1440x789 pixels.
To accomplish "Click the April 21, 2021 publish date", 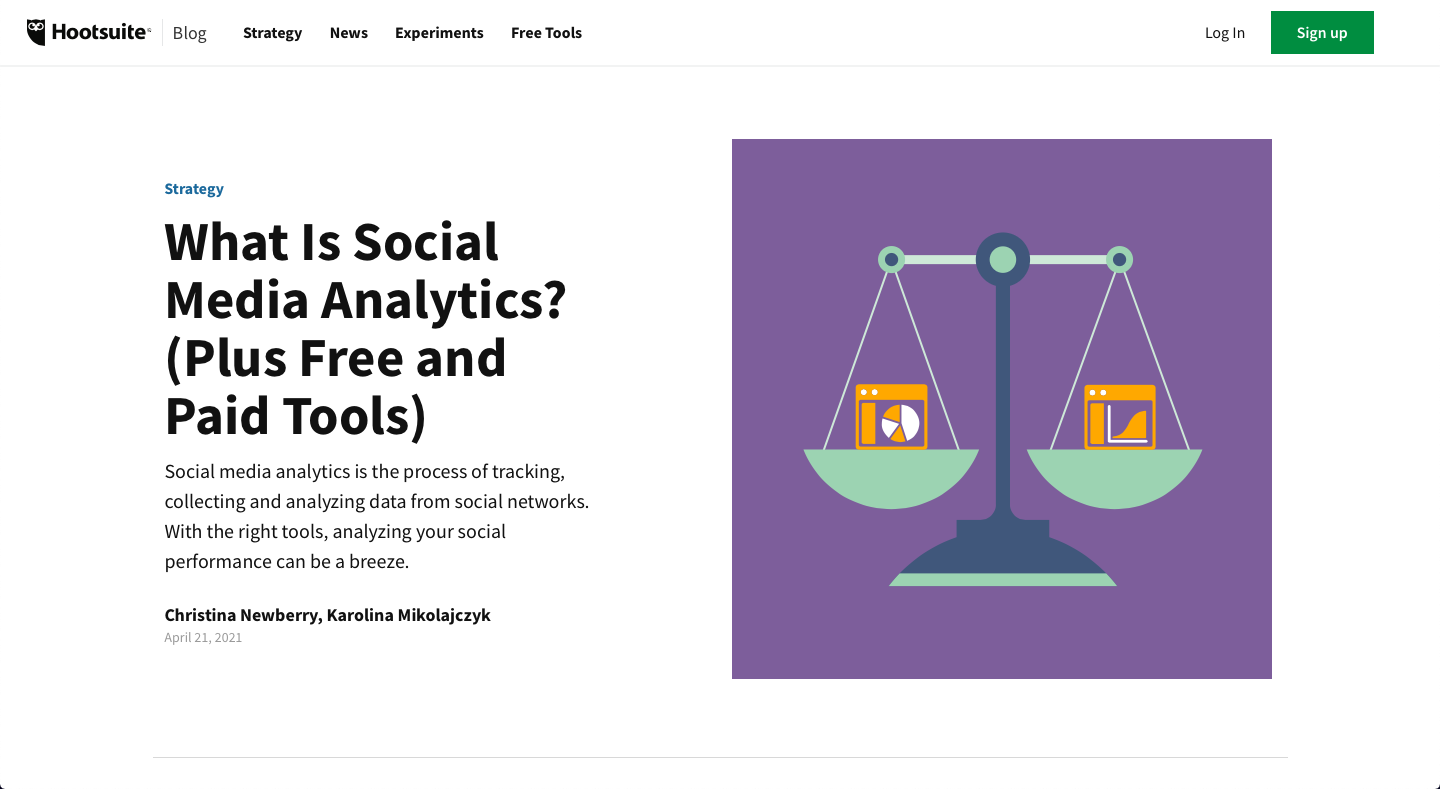I will (x=203, y=638).
